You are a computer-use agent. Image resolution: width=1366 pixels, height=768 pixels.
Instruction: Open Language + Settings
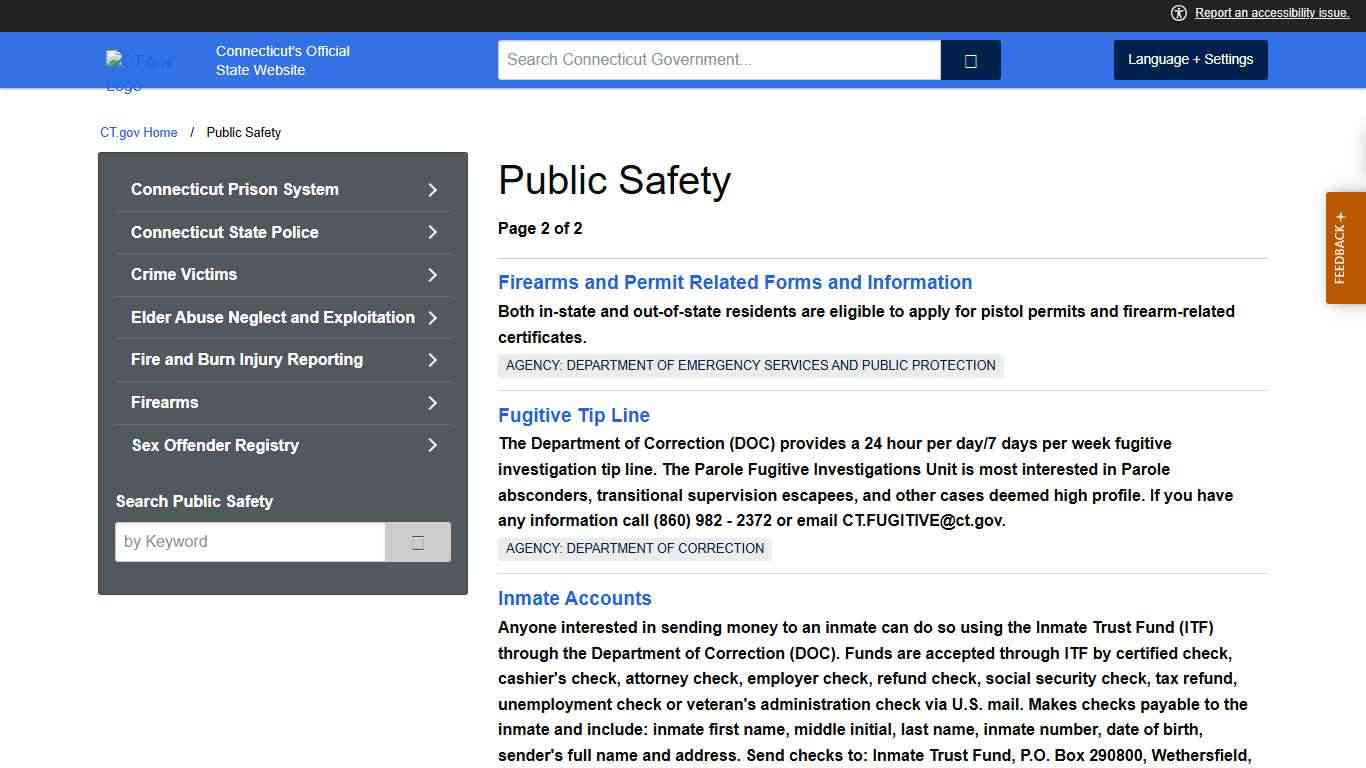point(1190,59)
